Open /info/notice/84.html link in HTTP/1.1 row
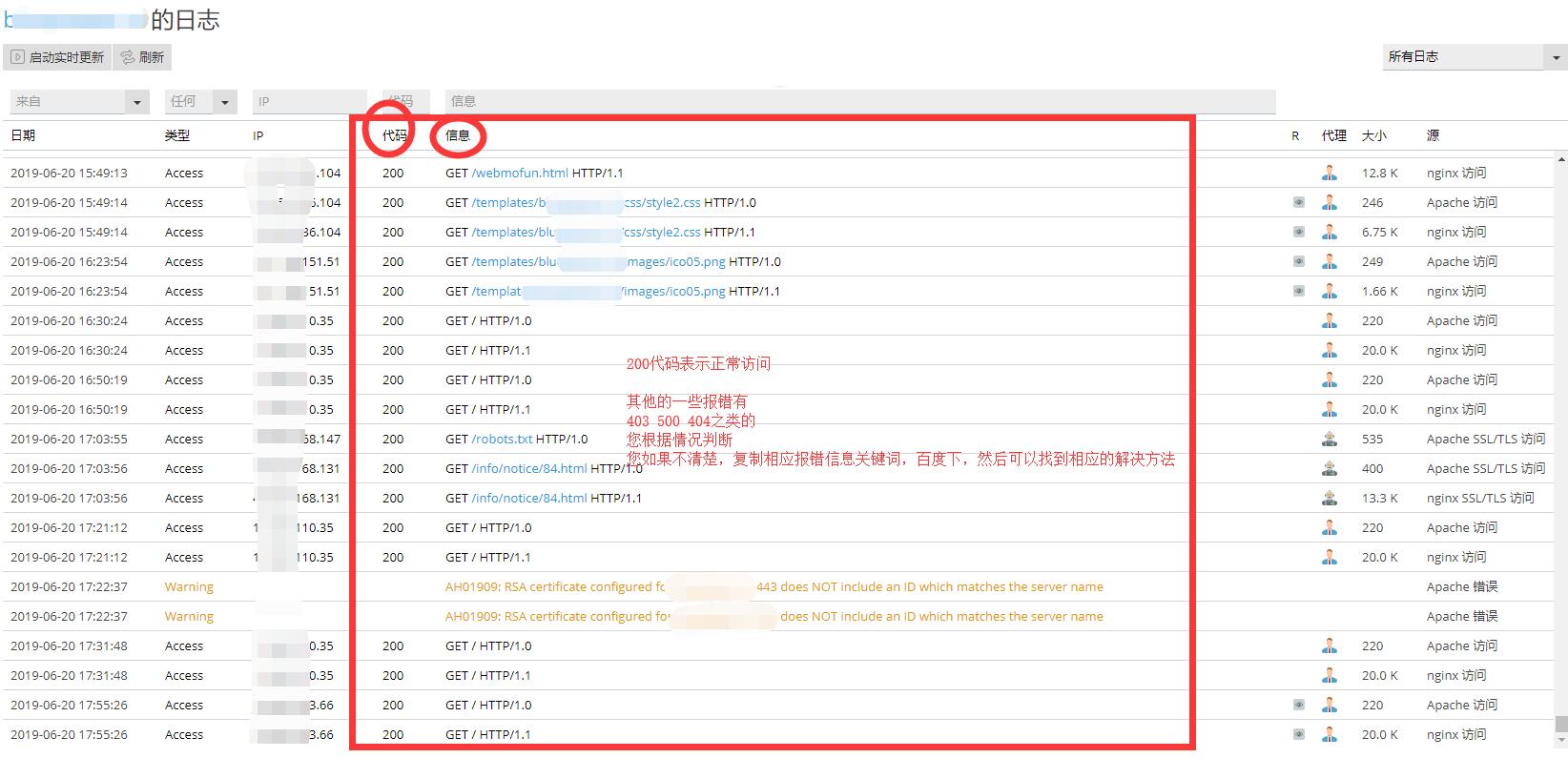 529,498
